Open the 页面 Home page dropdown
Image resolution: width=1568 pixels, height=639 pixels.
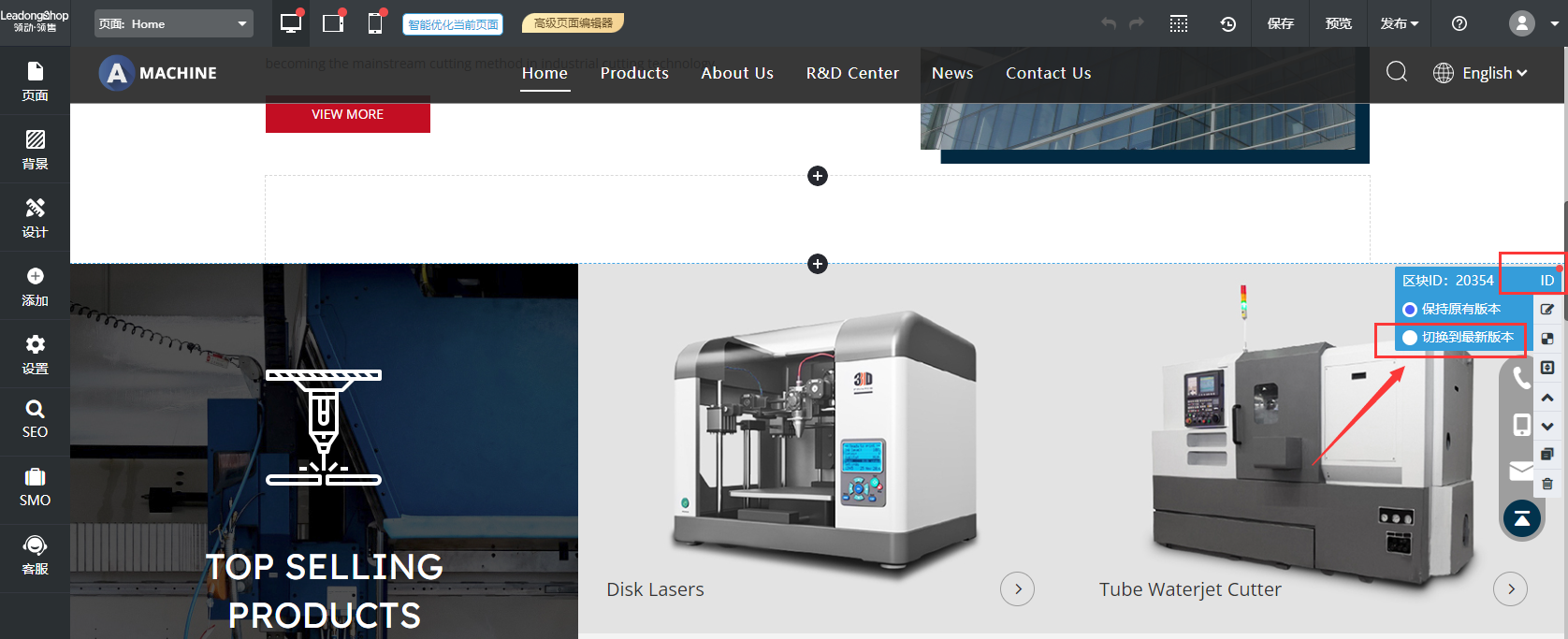(174, 23)
